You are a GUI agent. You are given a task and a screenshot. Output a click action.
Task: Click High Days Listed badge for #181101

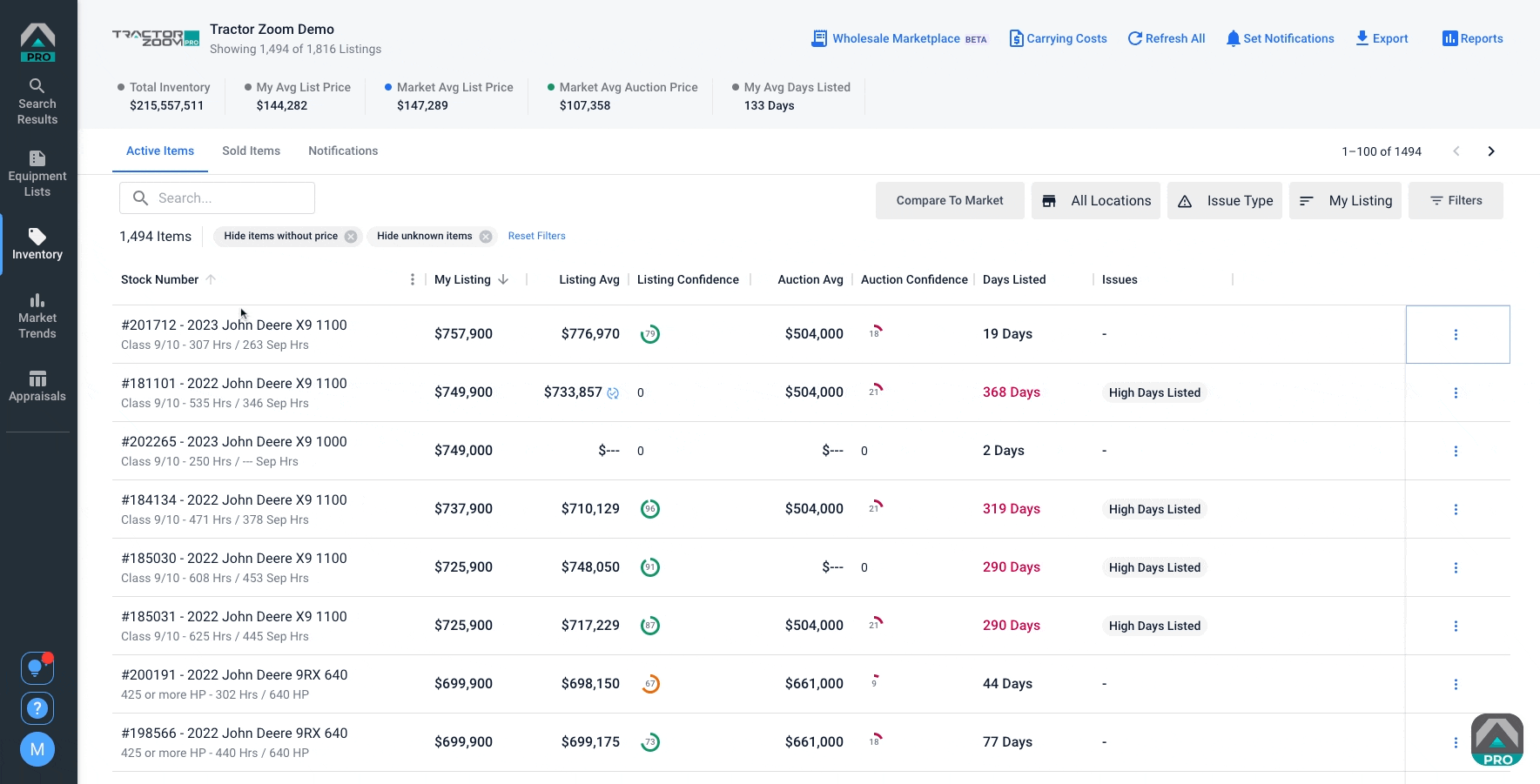coord(1154,392)
